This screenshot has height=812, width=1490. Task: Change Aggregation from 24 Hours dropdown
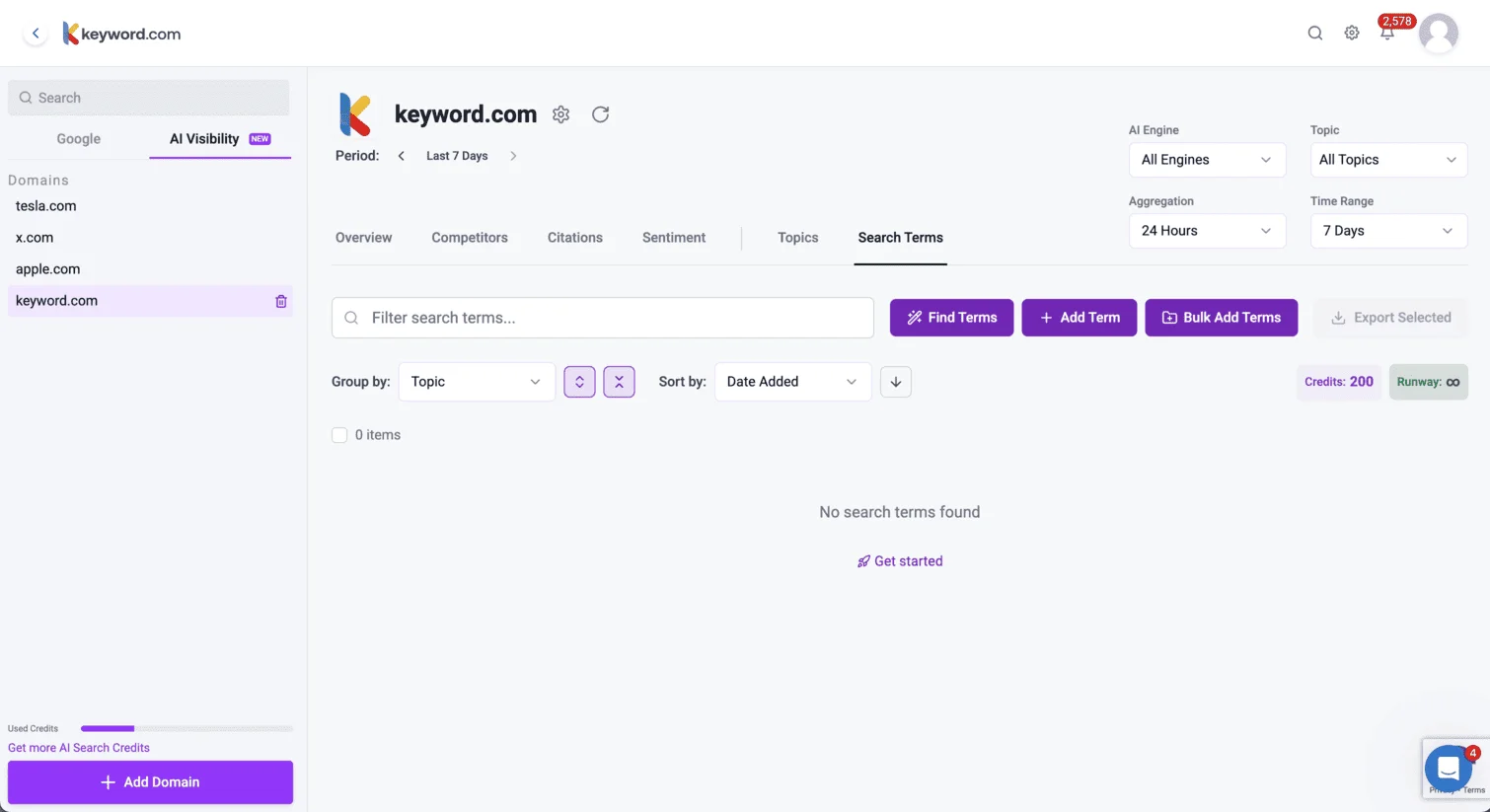1207,230
